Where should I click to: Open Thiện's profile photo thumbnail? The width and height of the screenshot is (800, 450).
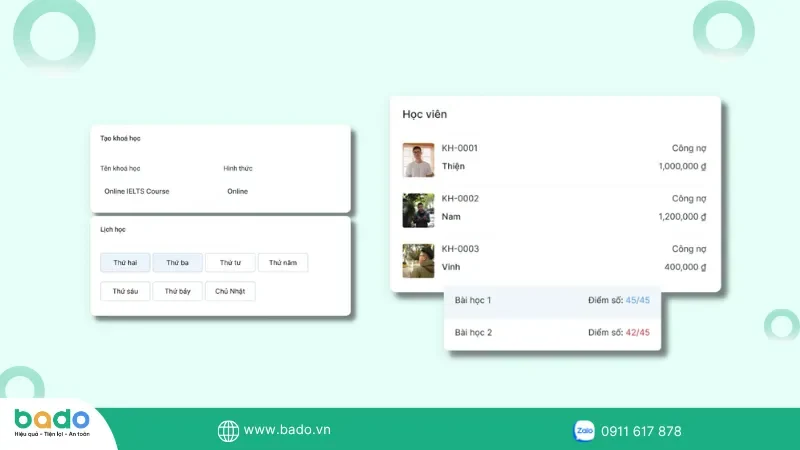418,160
